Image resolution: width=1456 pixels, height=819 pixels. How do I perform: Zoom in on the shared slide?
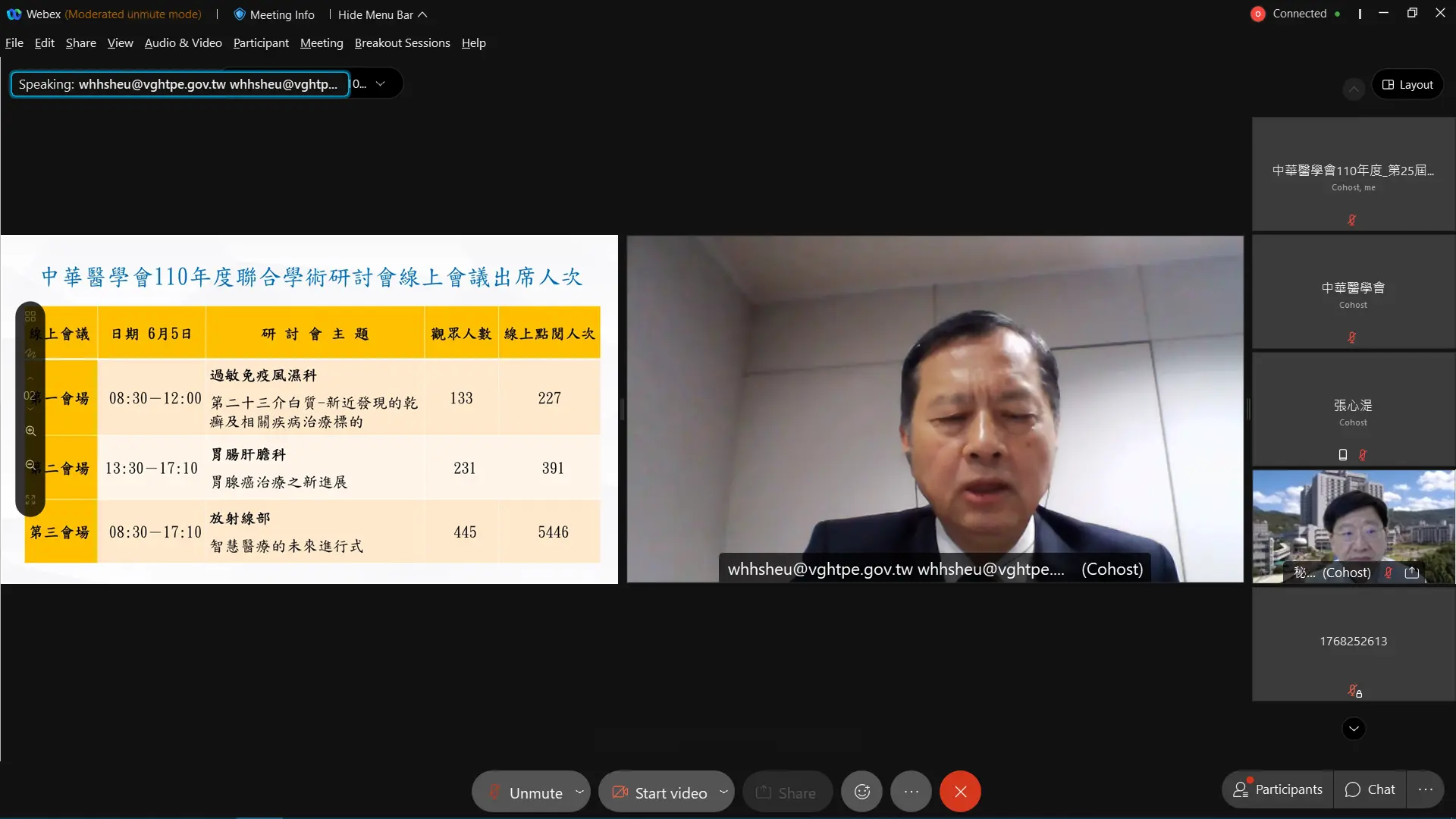[x=30, y=431]
